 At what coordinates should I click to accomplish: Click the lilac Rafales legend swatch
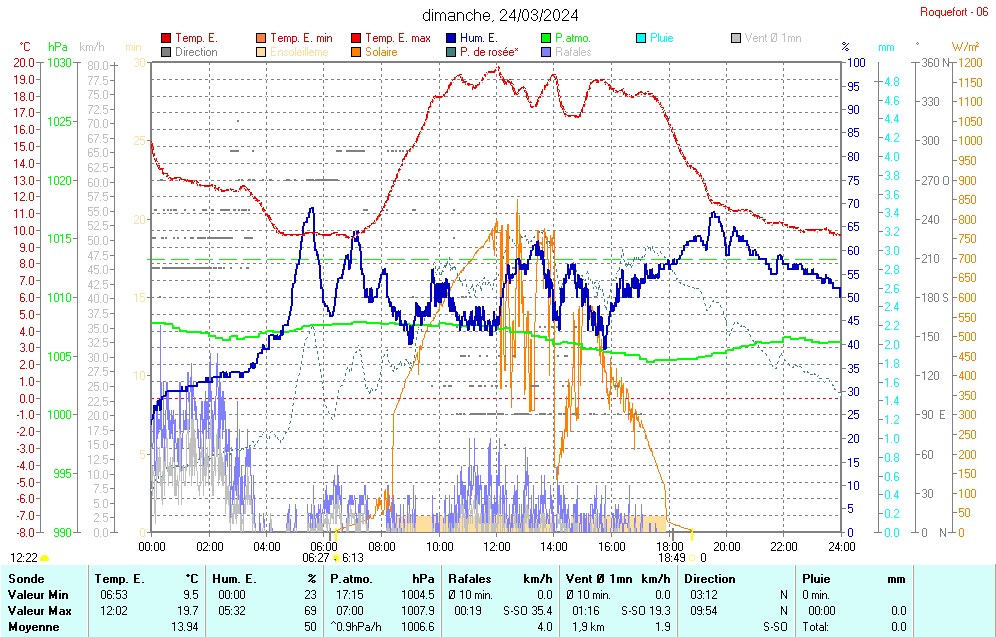point(546,52)
